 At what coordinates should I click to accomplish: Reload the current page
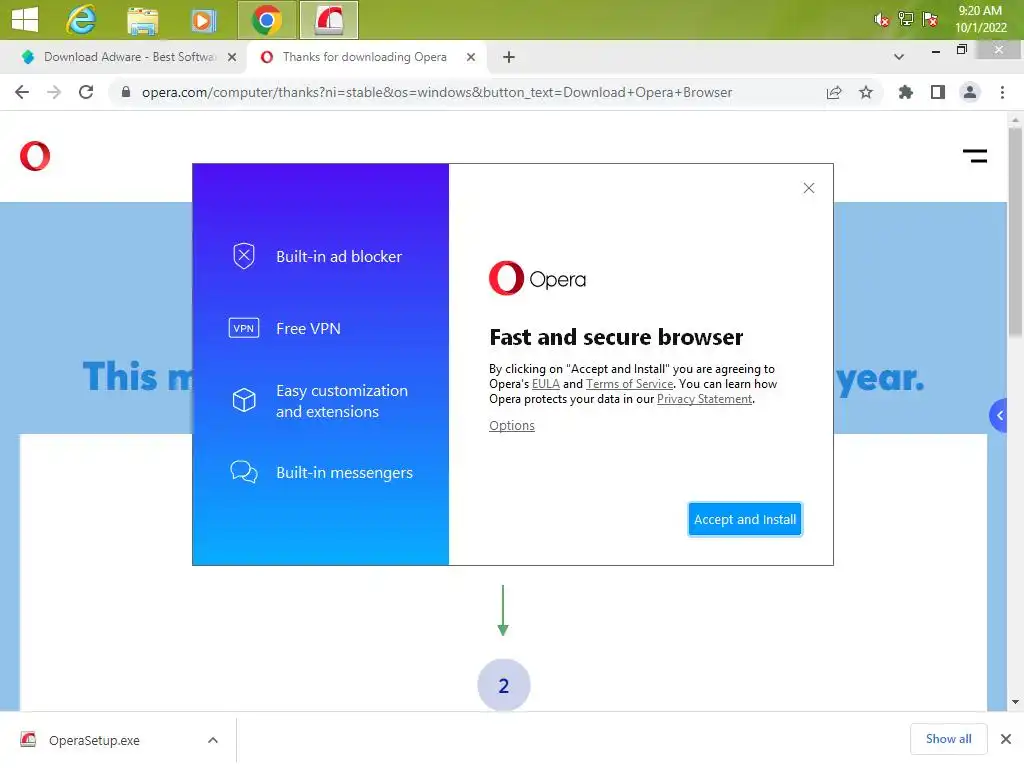tap(86, 92)
